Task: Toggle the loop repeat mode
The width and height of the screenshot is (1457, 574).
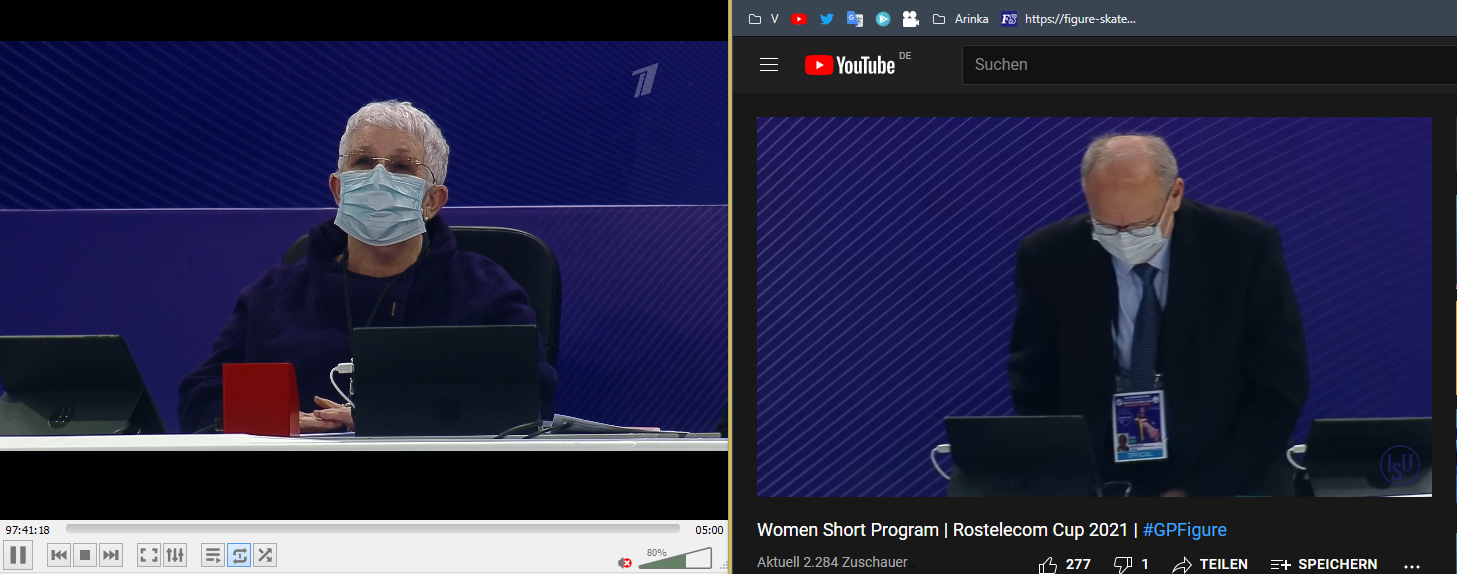Action: [239, 554]
